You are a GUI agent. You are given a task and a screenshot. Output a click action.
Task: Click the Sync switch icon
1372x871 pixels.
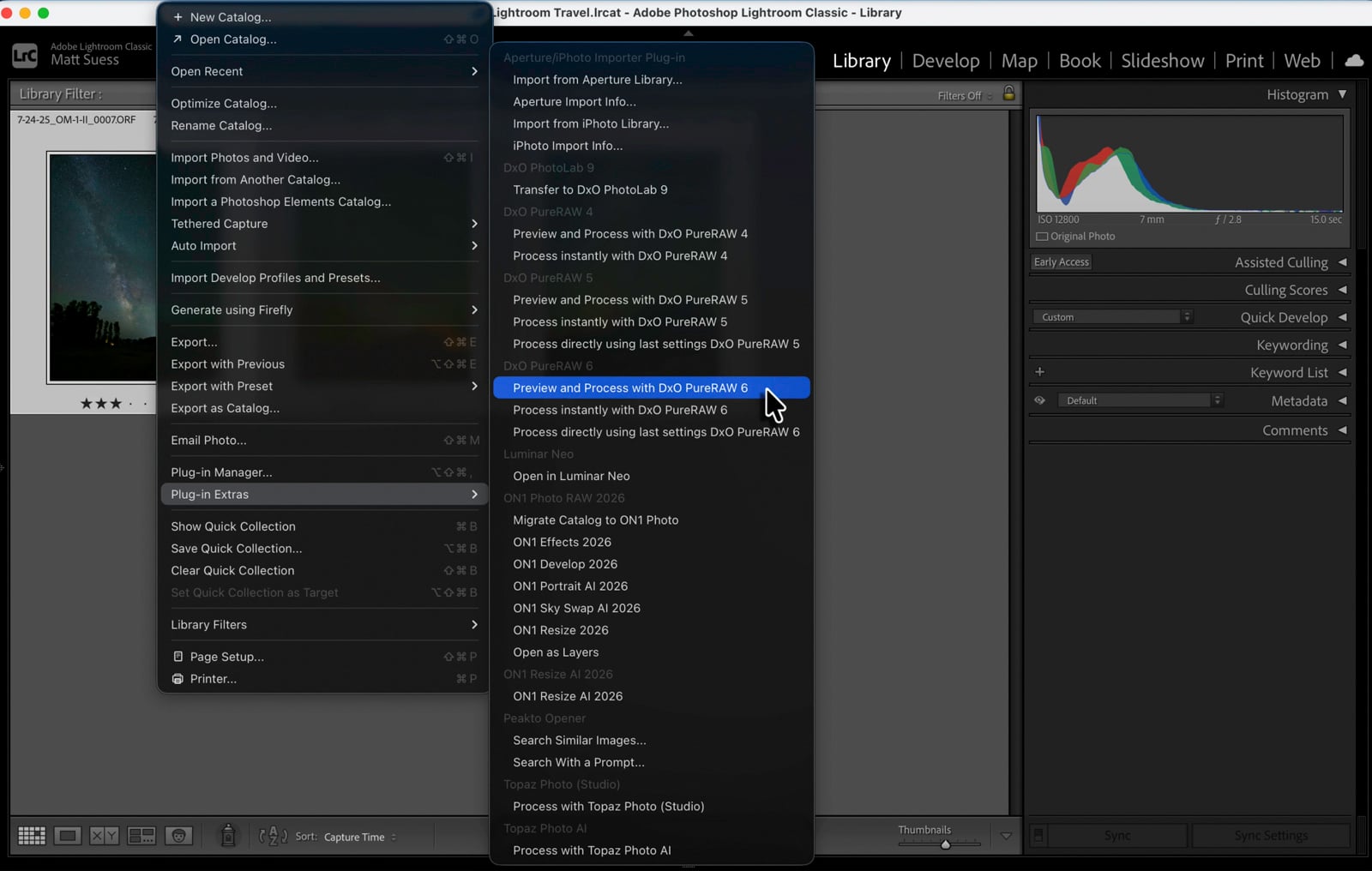tap(1038, 835)
